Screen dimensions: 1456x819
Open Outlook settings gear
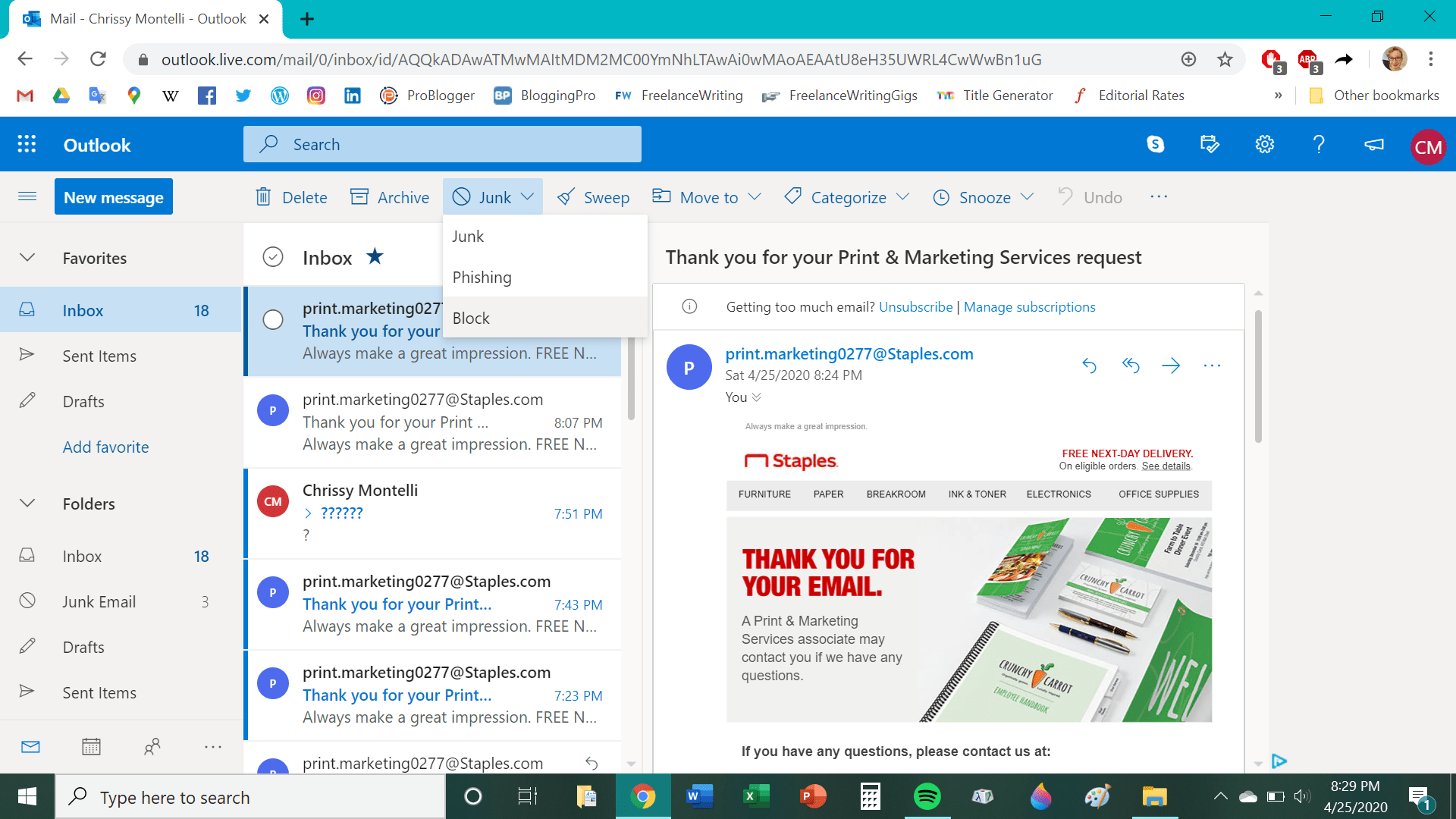(x=1264, y=144)
